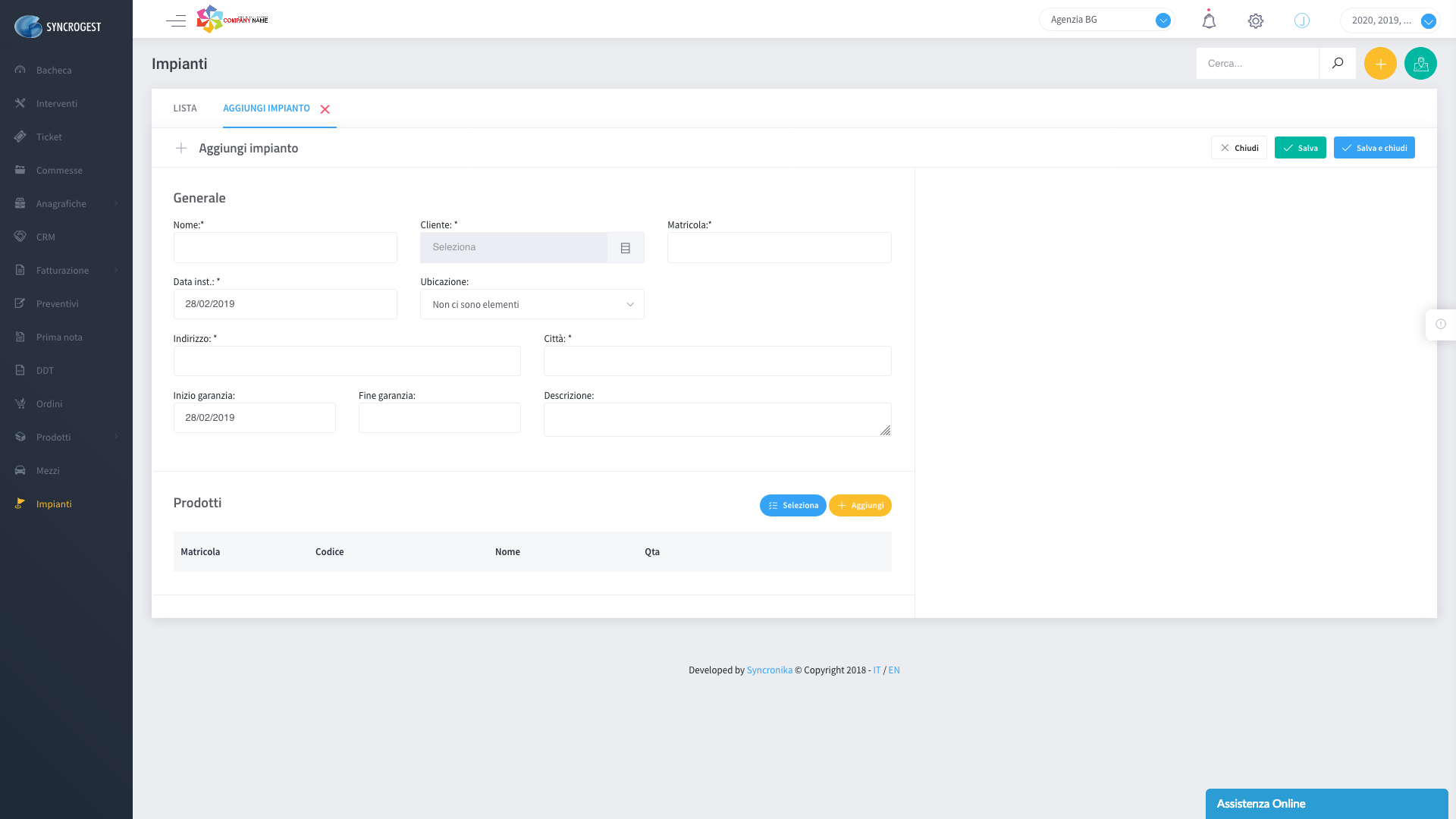Click the Cliente Seleziona field

(514, 248)
